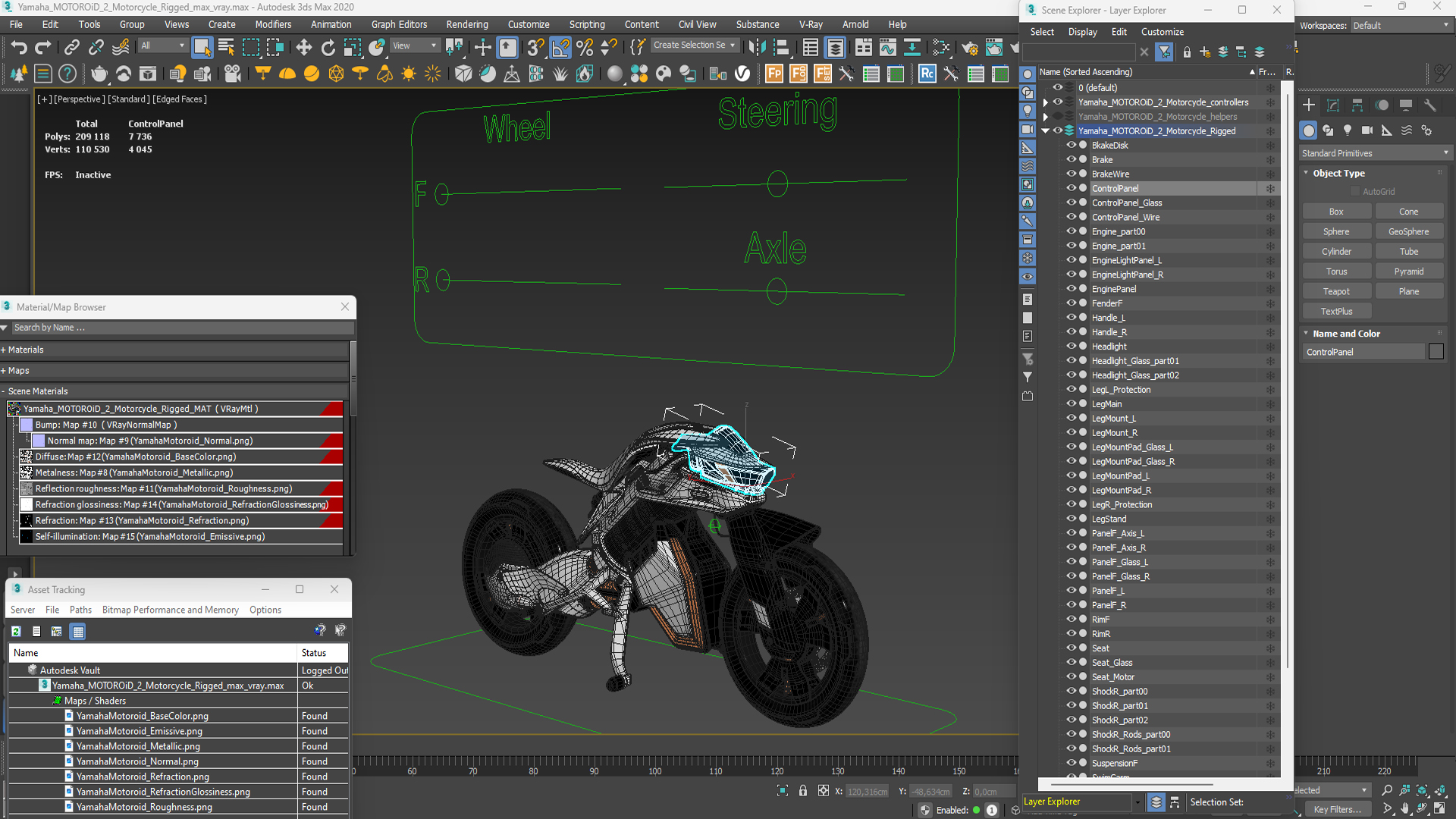Click the Cylinder primitive button
The image size is (1456, 819).
pos(1336,251)
